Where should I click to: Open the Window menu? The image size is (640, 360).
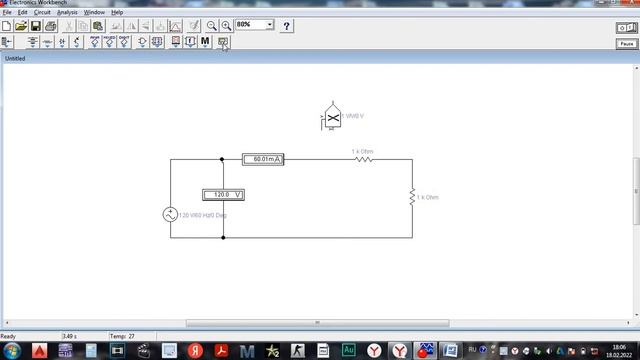pyautogui.click(x=94, y=12)
